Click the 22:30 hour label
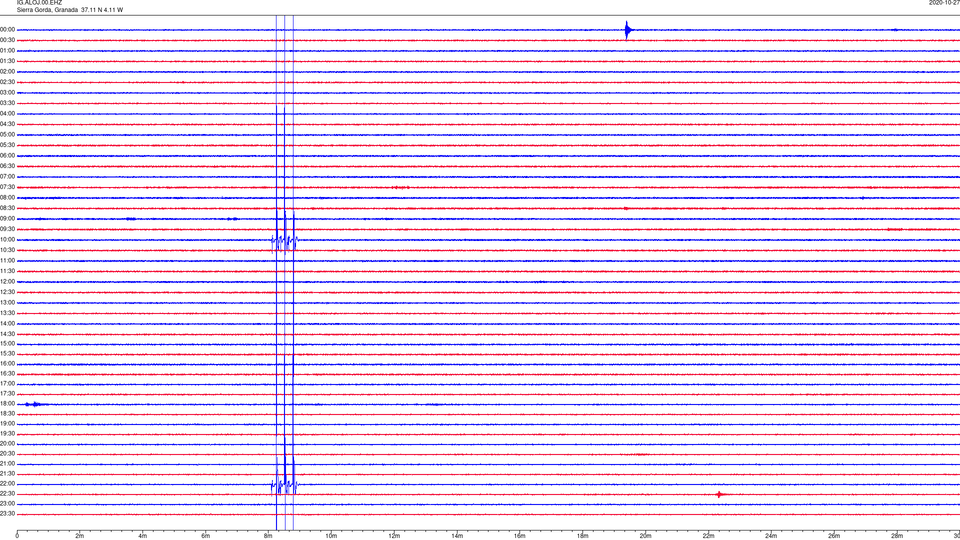The width and height of the screenshot is (960, 540). pyautogui.click(x=8, y=493)
